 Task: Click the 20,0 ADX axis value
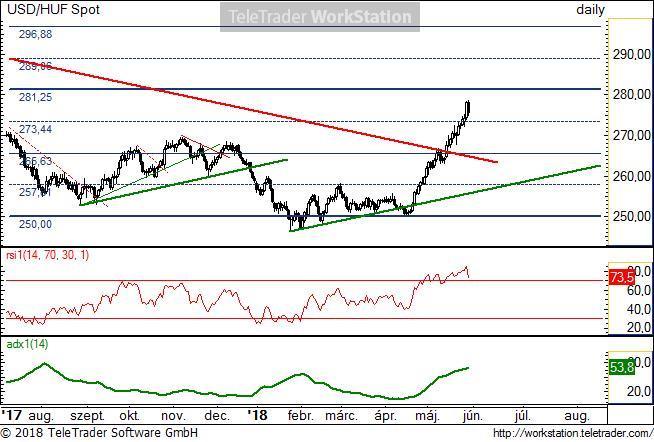(638, 391)
